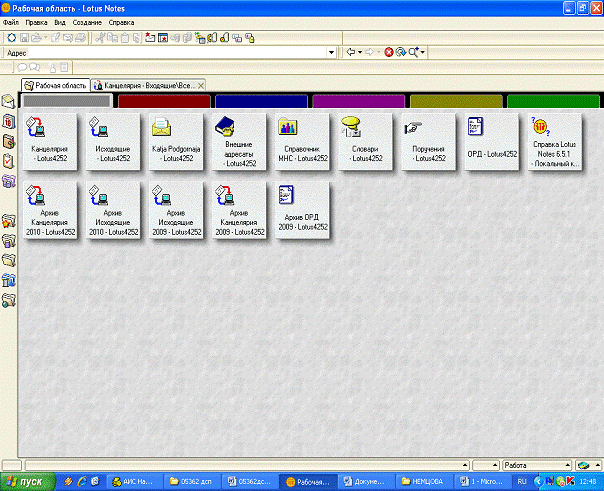This screenshot has height=491, width=604.
Task: Open Справка Lotus Notes 6.5.1 help database
Action: point(547,140)
